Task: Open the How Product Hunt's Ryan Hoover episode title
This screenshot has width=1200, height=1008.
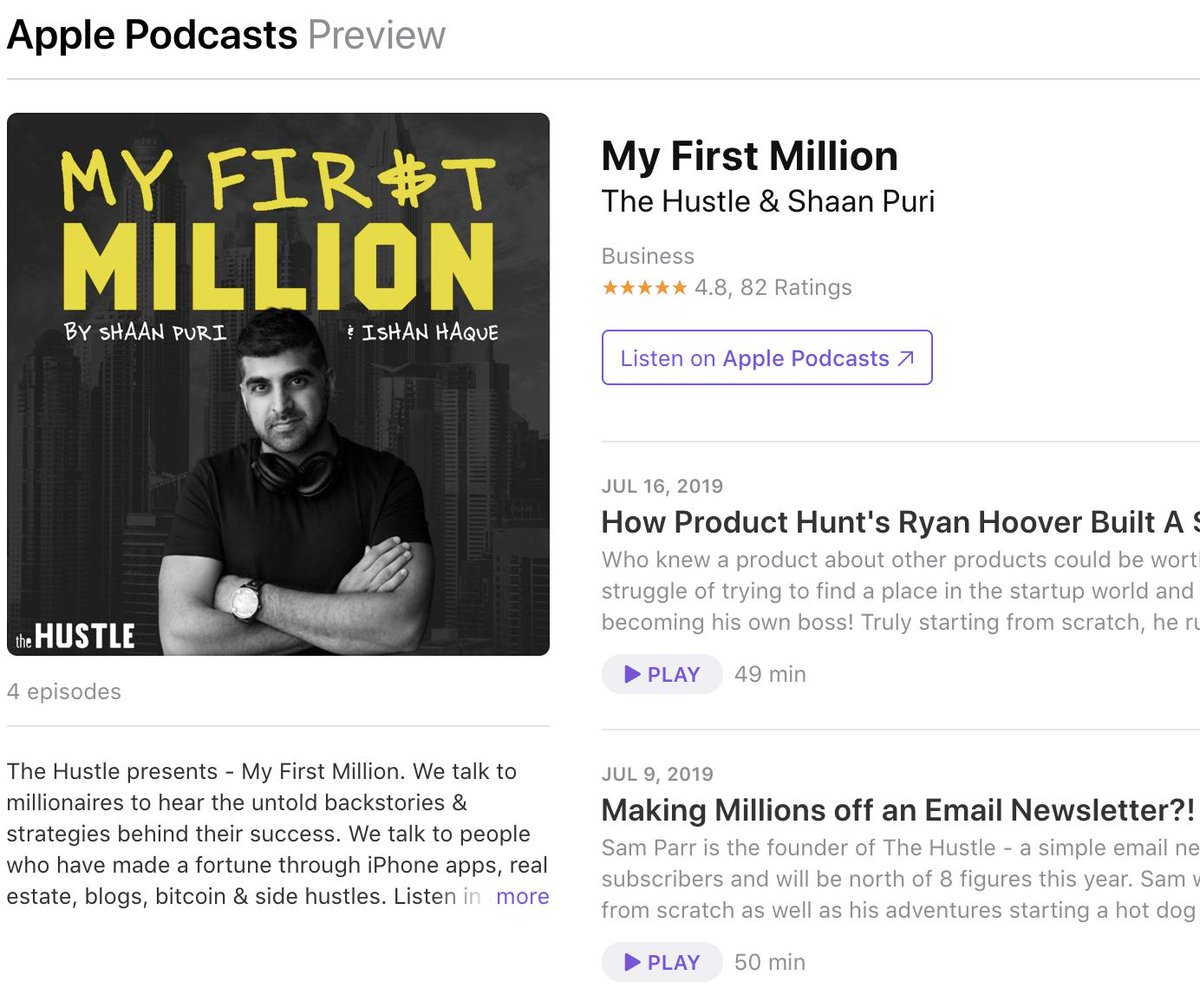Action: click(900, 522)
